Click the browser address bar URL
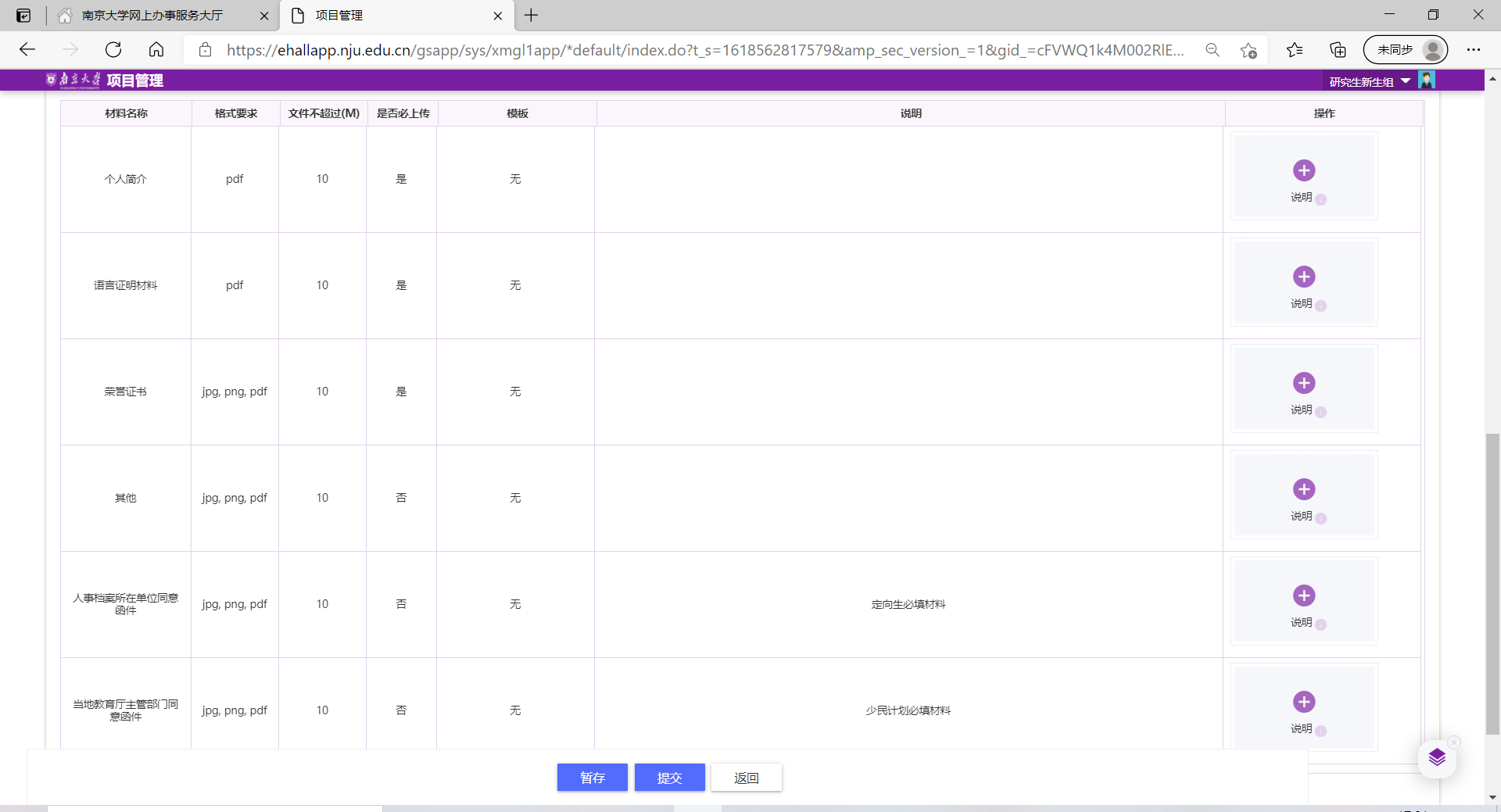 coord(704,50)
